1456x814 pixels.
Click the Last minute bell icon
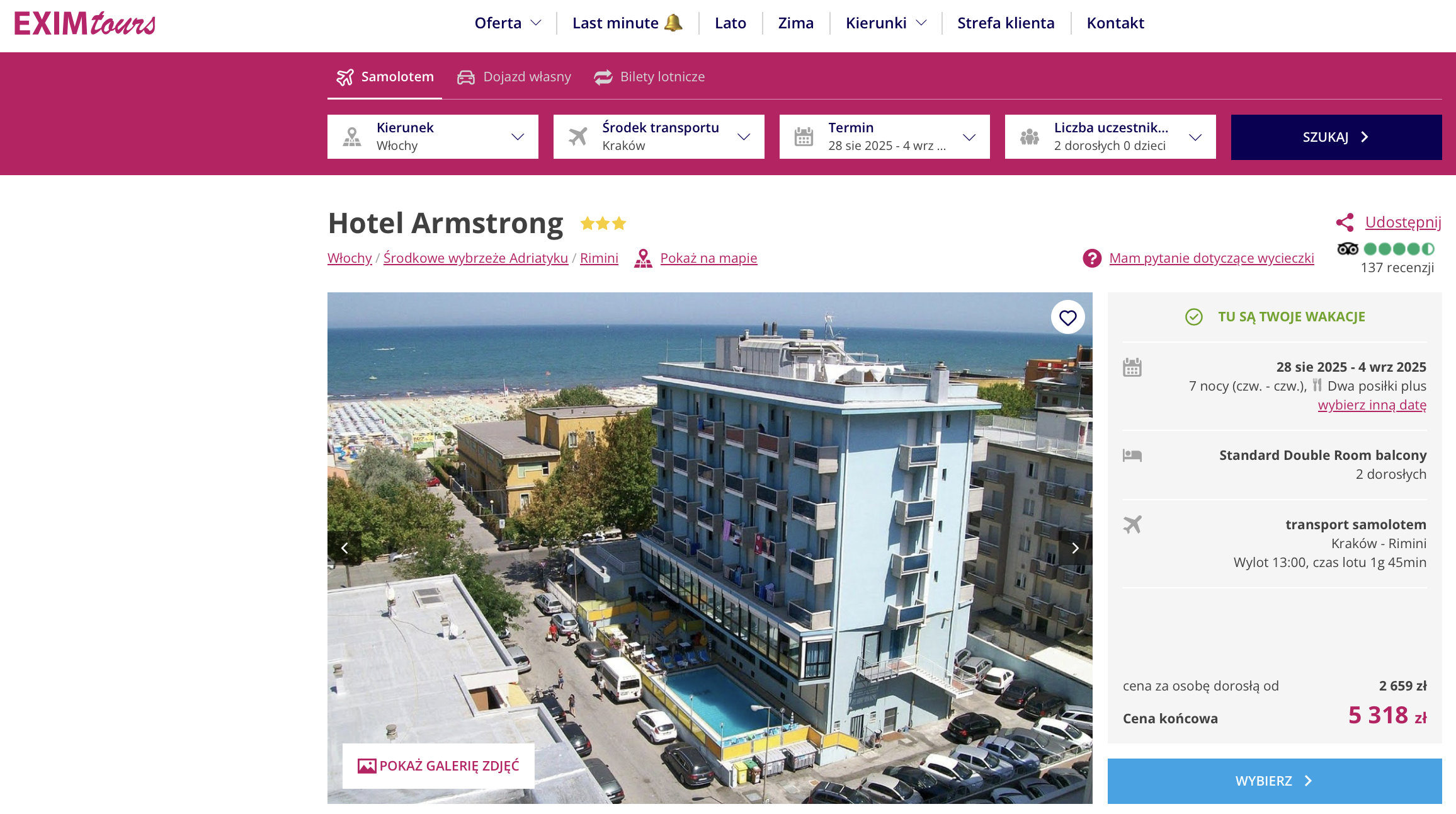[673, 23]
